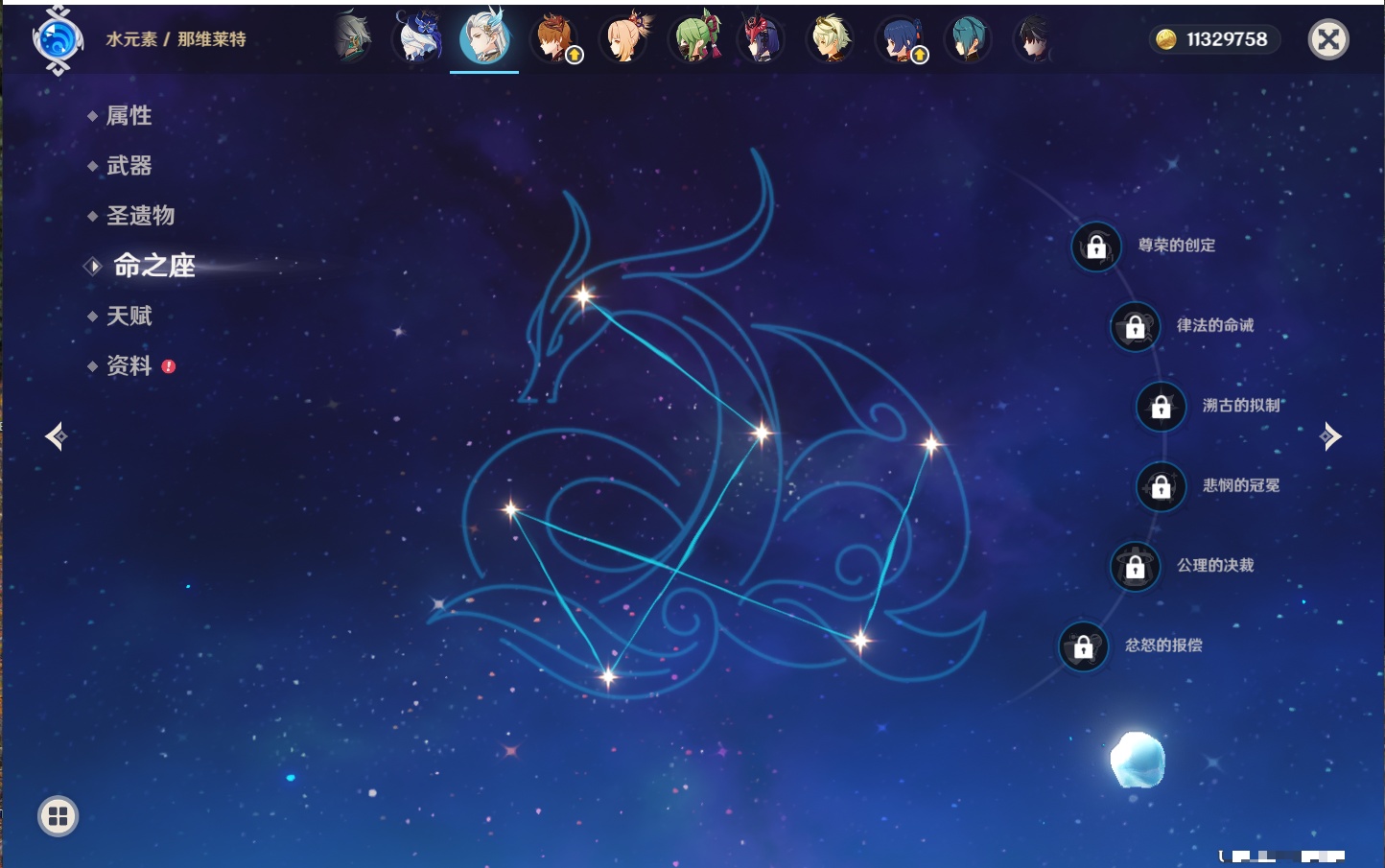Close the character screen with X
1385x868 pixels.
(x=1328, y=39)
